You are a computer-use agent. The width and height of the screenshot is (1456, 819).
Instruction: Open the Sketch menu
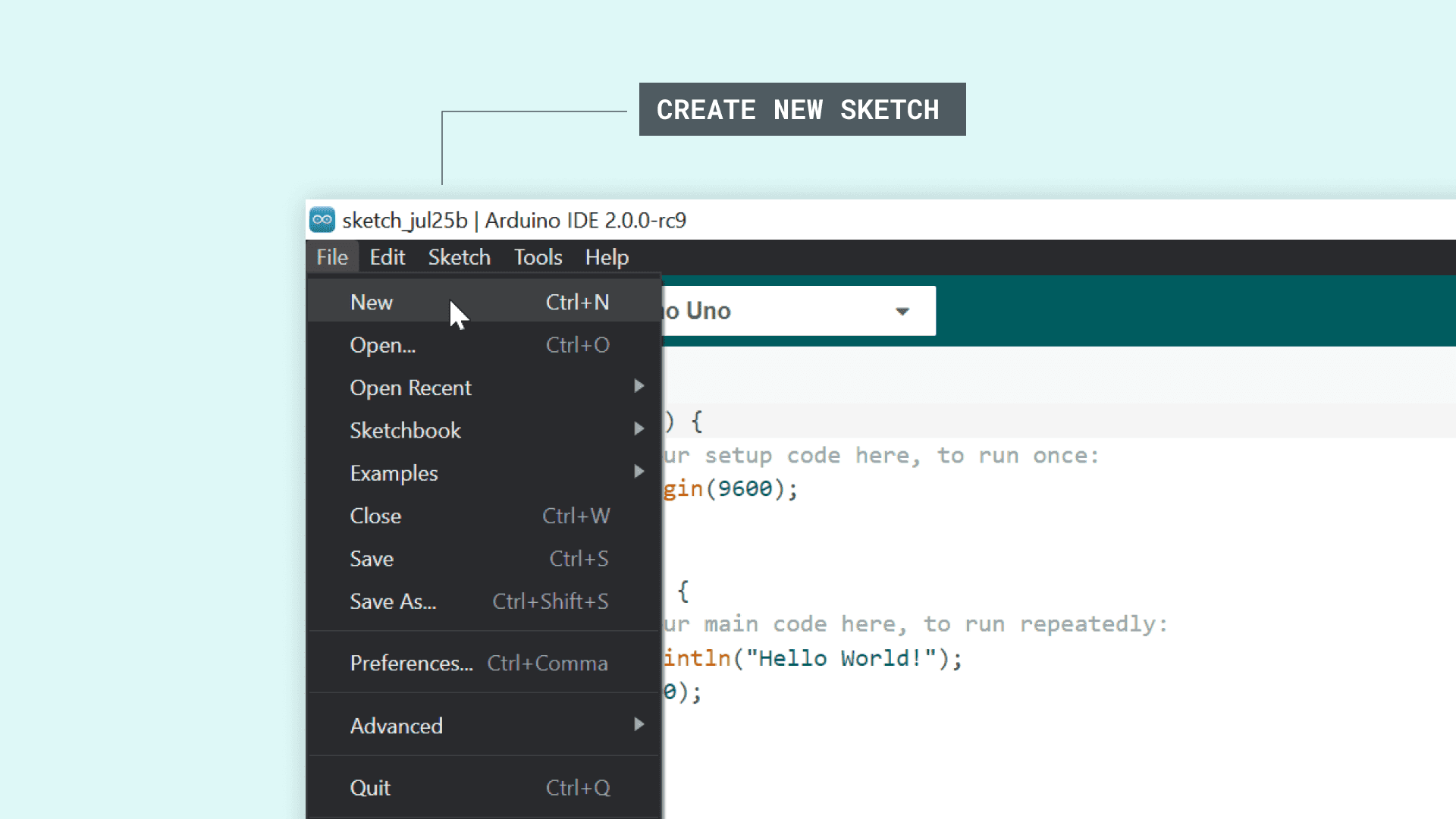pyautogui.click(x=459, y=257)
